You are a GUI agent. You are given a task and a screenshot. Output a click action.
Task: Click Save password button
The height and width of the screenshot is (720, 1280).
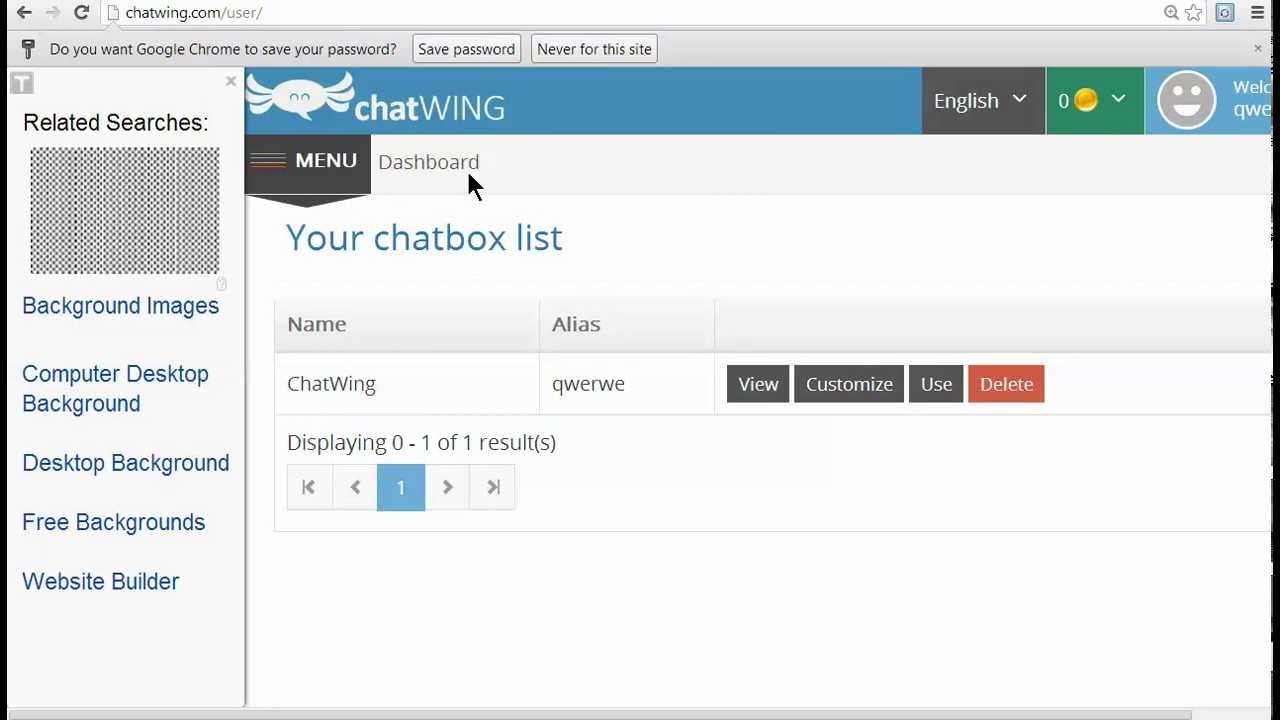point(467,49)
